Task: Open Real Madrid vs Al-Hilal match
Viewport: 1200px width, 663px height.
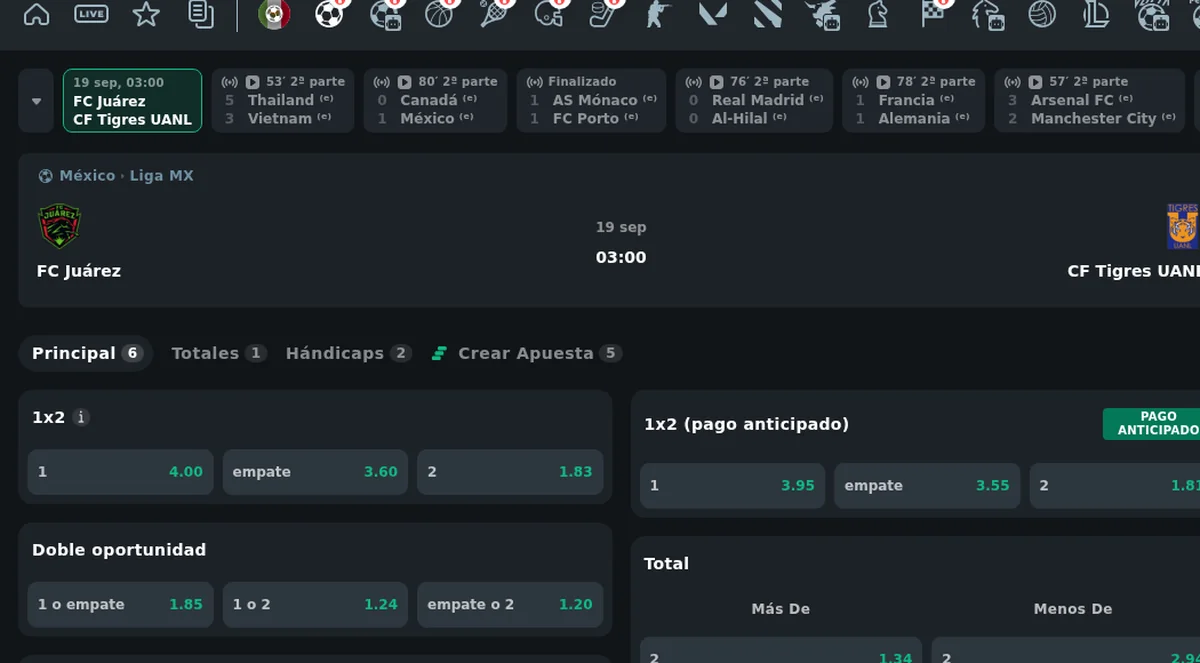Action: point(754,100)
